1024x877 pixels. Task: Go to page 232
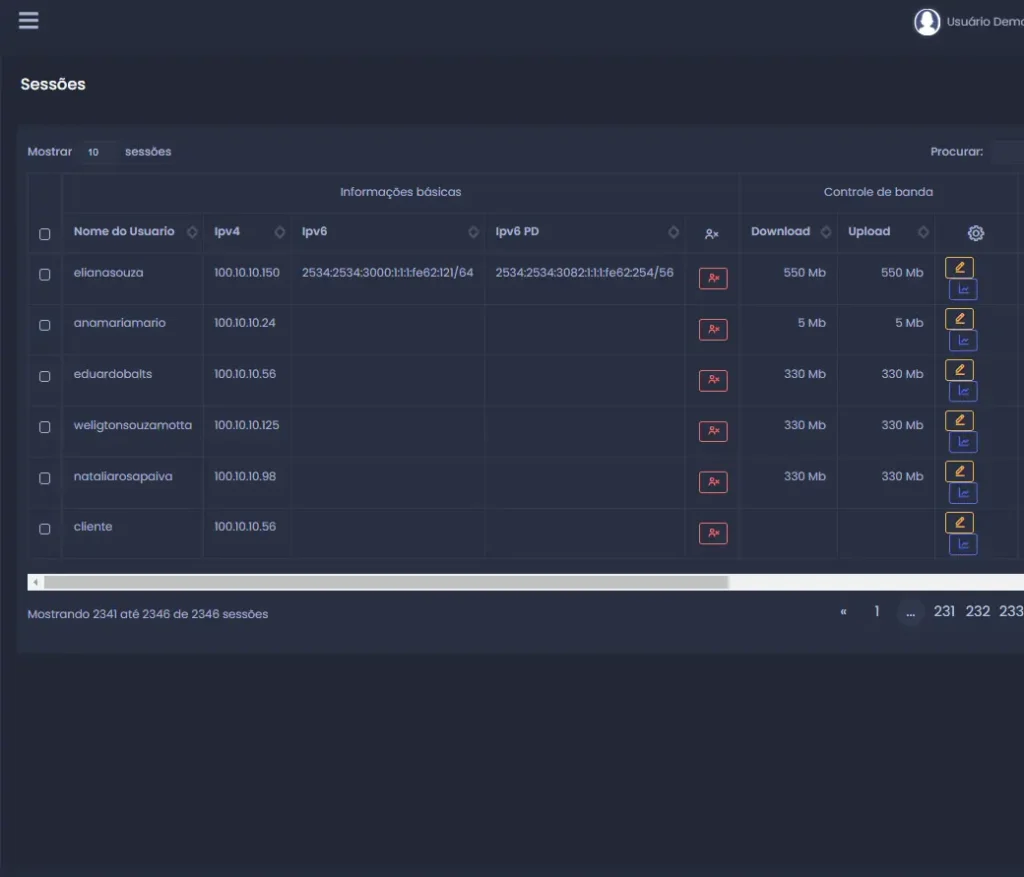click(978, 612)
